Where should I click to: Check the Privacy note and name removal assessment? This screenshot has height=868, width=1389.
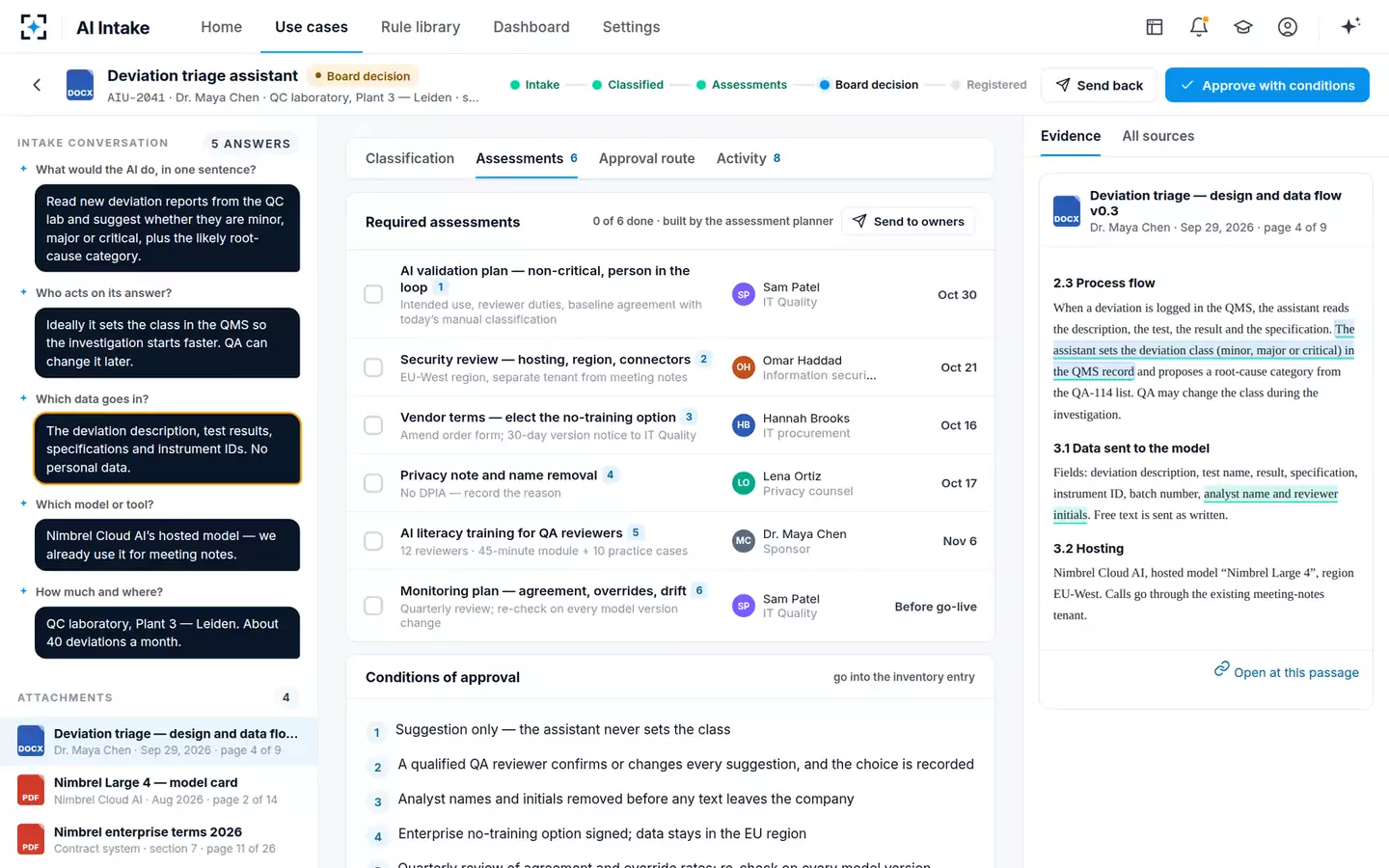point(373,483)
